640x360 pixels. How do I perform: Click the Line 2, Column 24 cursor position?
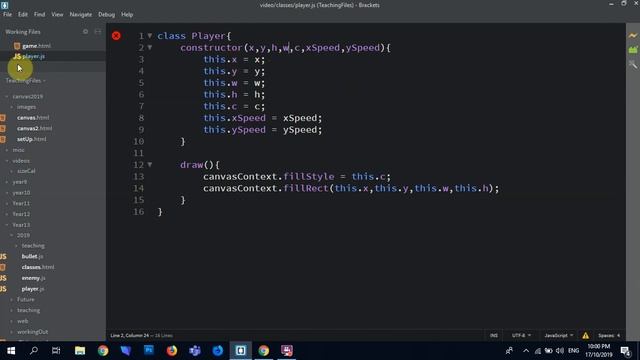click(129, 336)
